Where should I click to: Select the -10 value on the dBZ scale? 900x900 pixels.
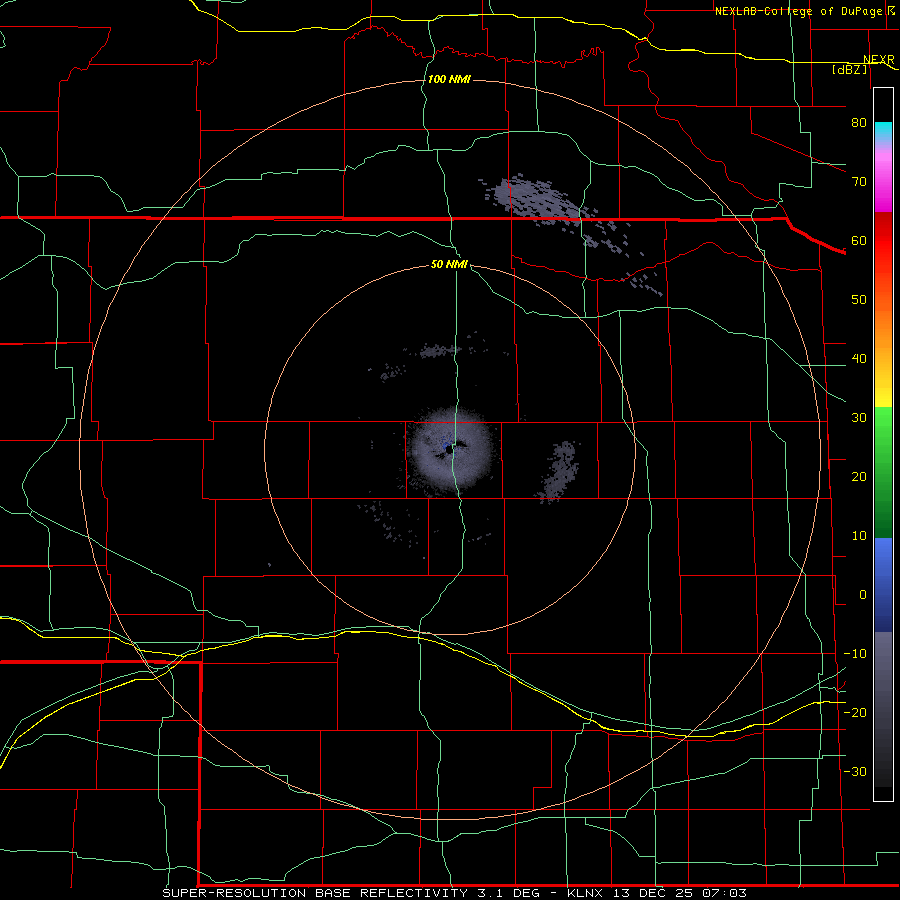pos(855,654)
